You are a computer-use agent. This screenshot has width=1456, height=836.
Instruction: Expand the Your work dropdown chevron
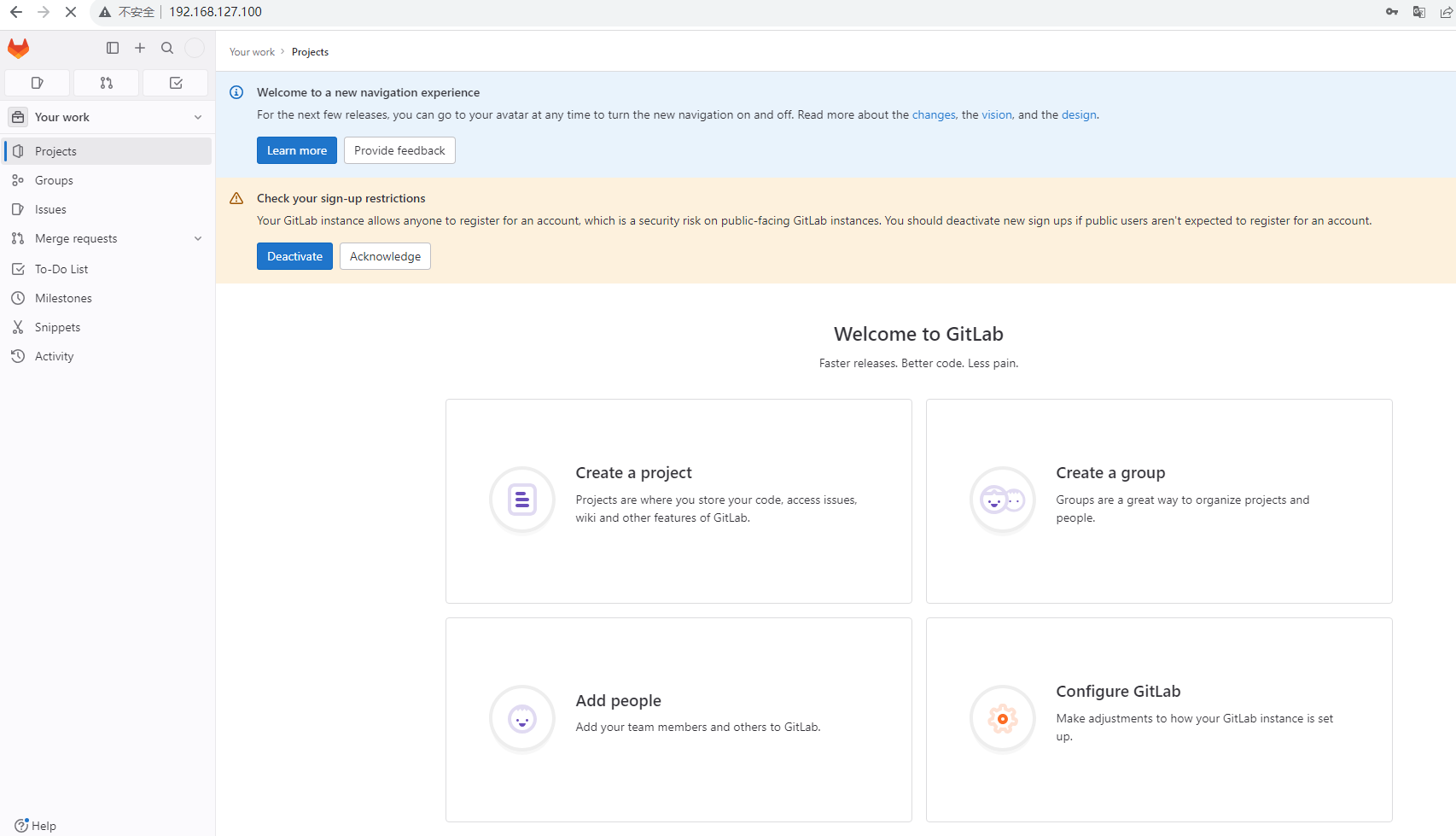(x=198, y=117)
